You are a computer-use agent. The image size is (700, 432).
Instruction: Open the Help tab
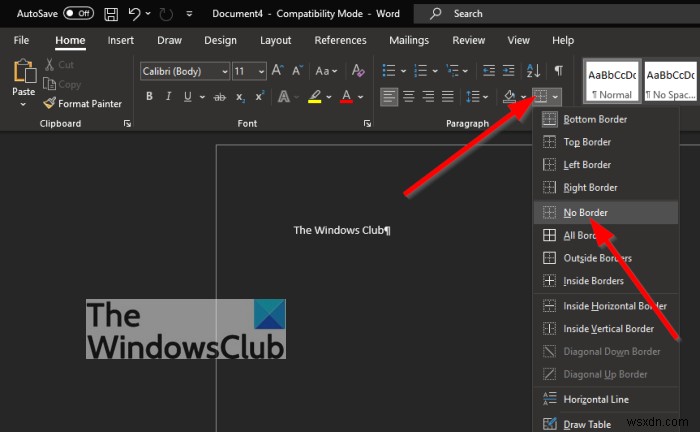click(563, 40)
